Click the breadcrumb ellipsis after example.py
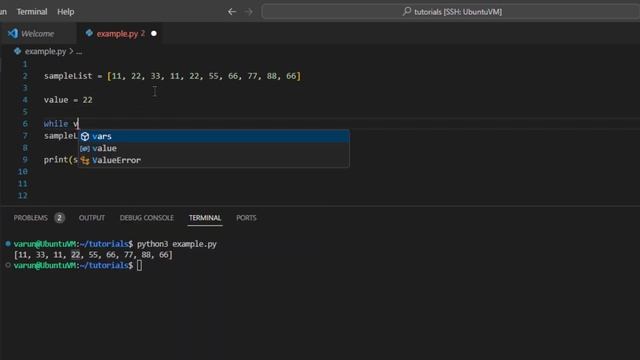The height and width of the screenshot is (360, 640). click(79, 52)
